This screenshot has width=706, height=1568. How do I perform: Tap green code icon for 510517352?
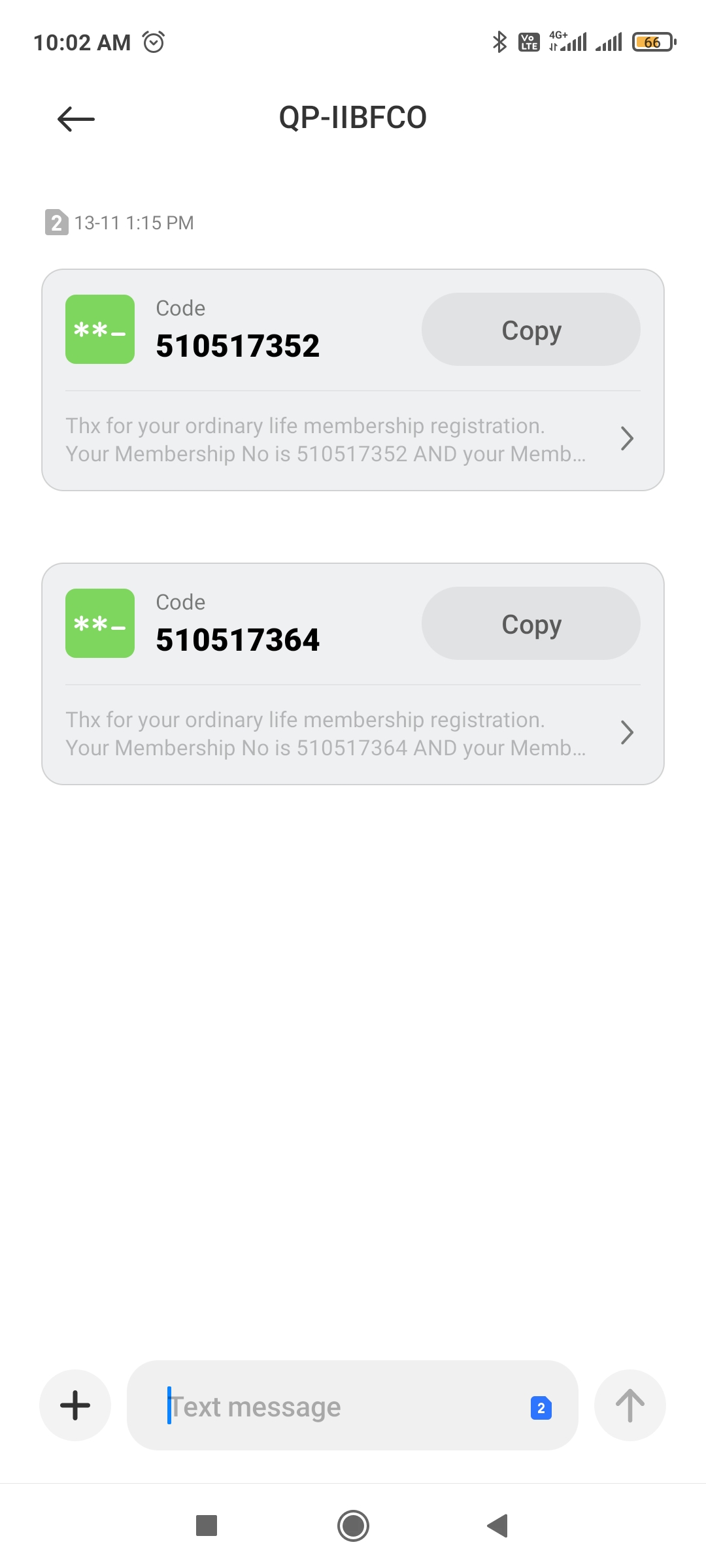pos(100,329)
